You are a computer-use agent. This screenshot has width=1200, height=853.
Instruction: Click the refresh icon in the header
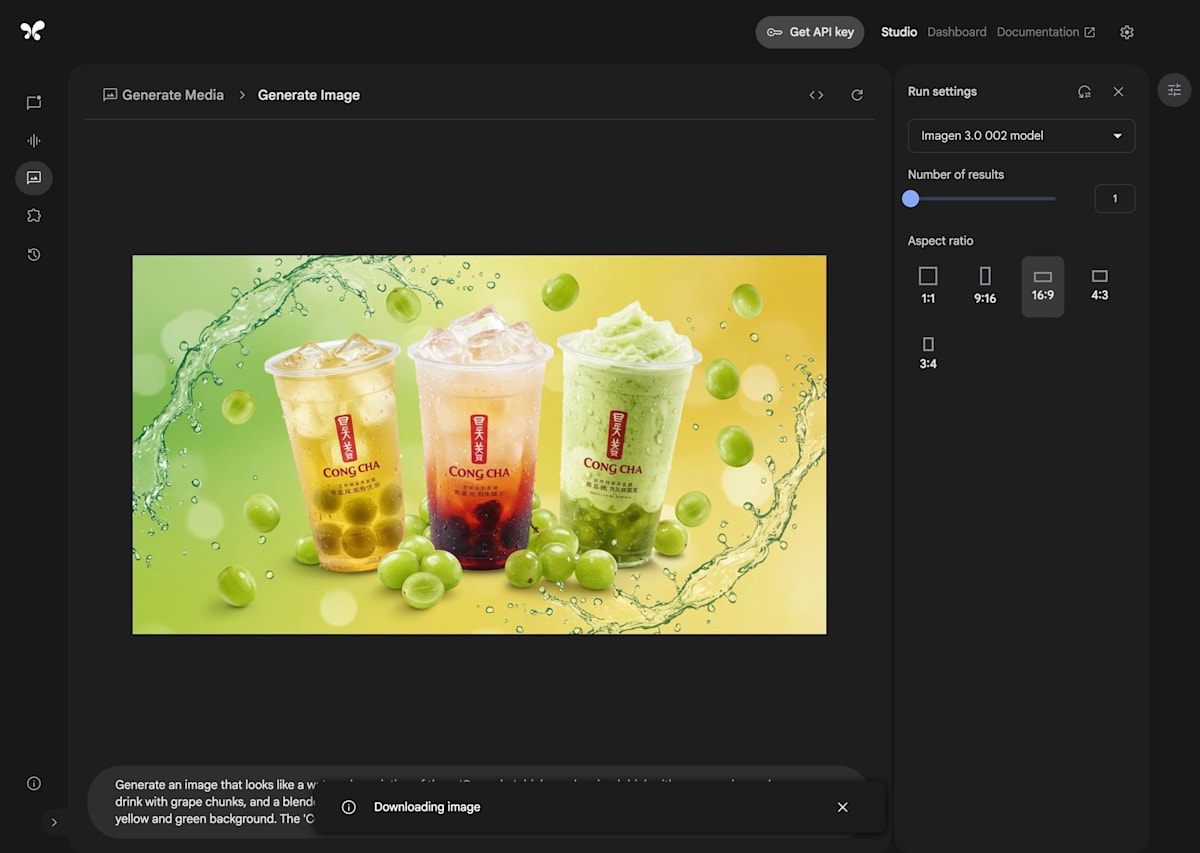click(x=857, y=95)
